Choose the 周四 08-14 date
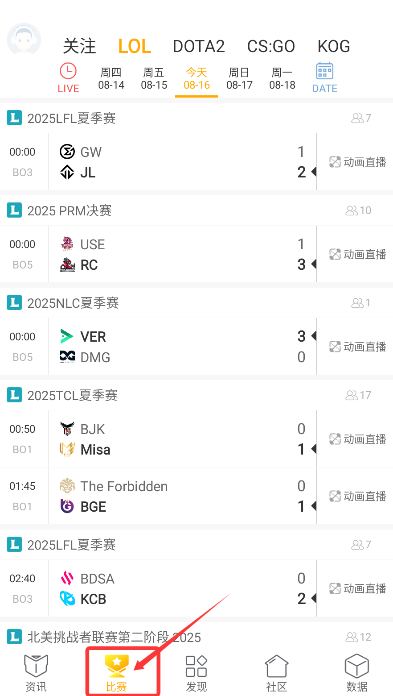This screenshot has height=696, width=393. click(x=111, y=79)
